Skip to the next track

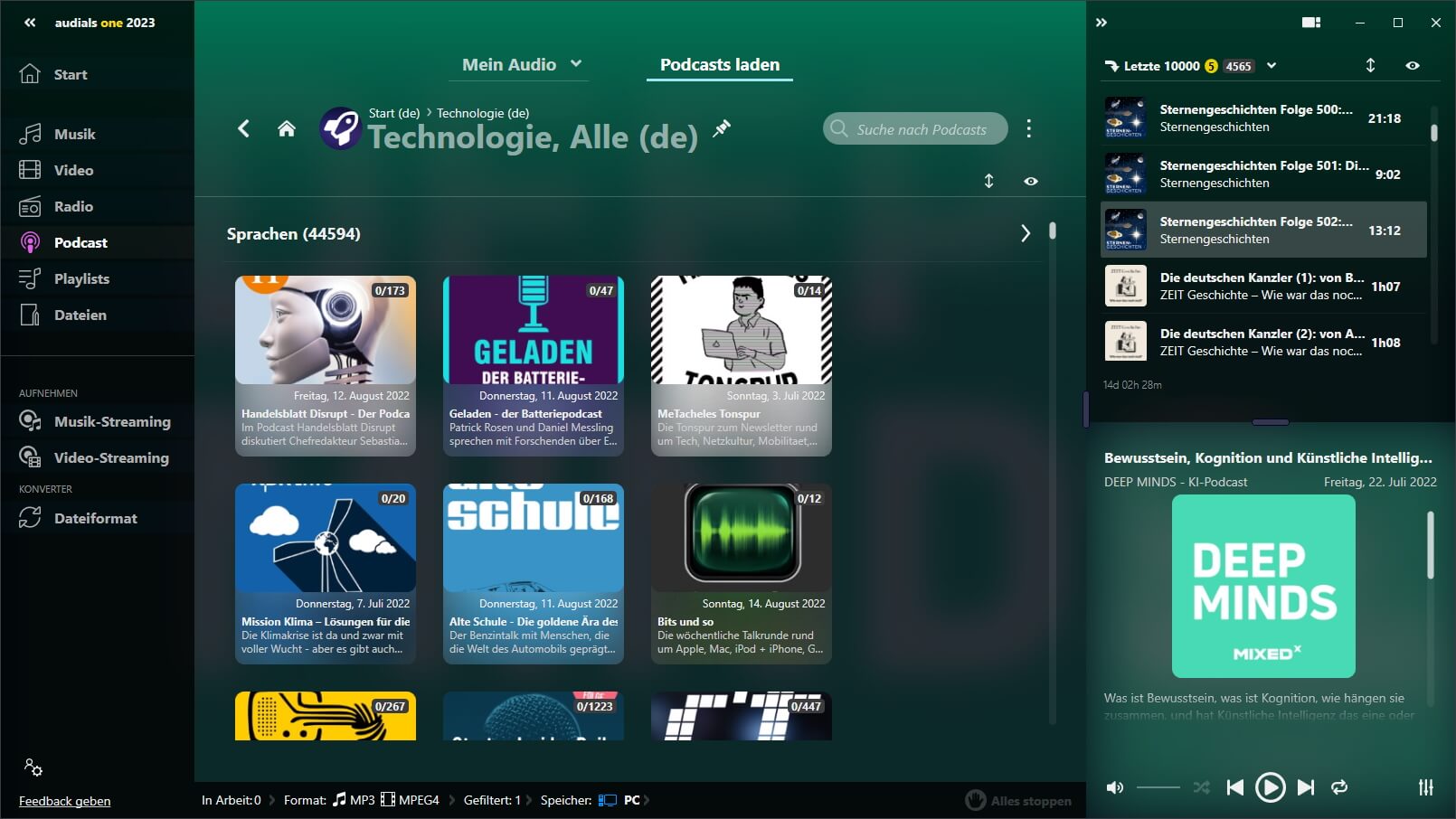(x=1305, y=787)
